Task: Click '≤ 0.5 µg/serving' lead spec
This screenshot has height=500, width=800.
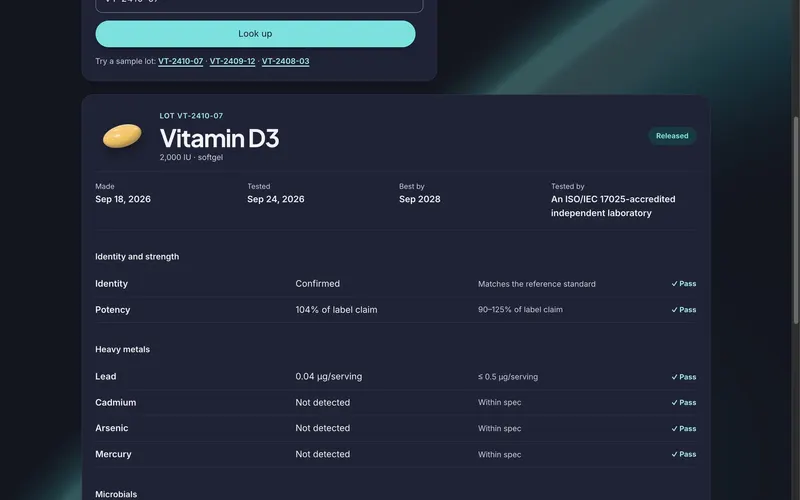Action: (x=508, y=377)
